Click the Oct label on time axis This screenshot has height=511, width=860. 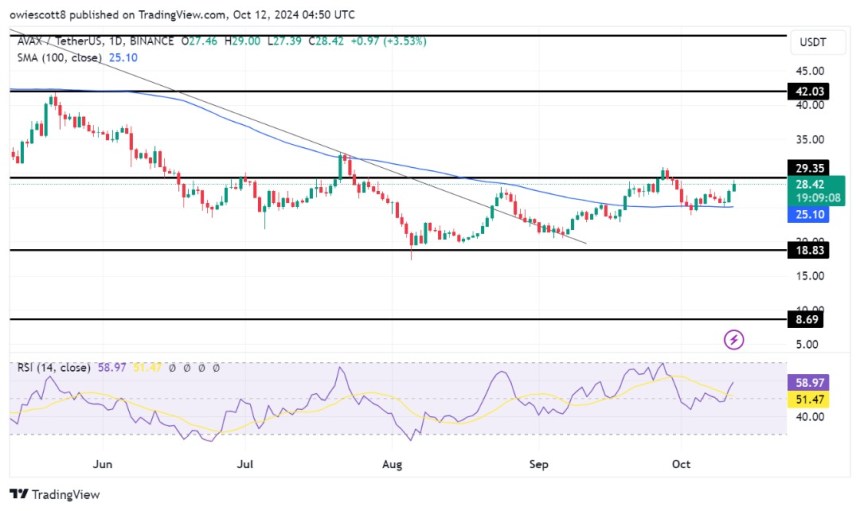pos(681,464)
